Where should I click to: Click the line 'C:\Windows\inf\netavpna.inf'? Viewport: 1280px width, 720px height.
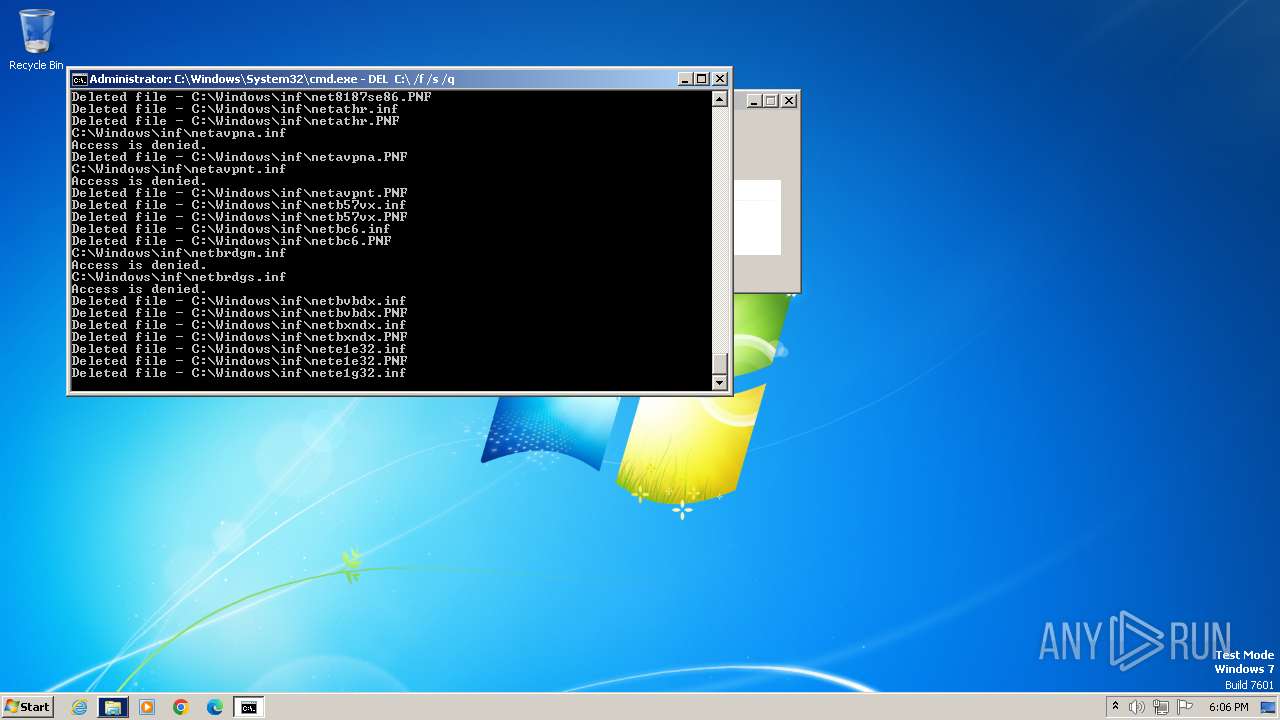(179, 133)
